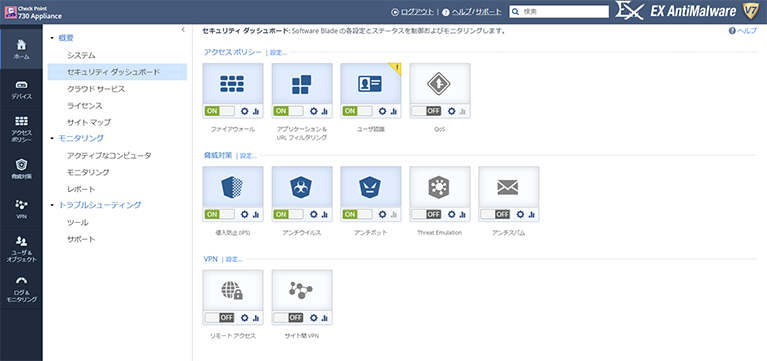Screen dimensions: 767x361
Task: Click the search input field
Action: [559, 12]
